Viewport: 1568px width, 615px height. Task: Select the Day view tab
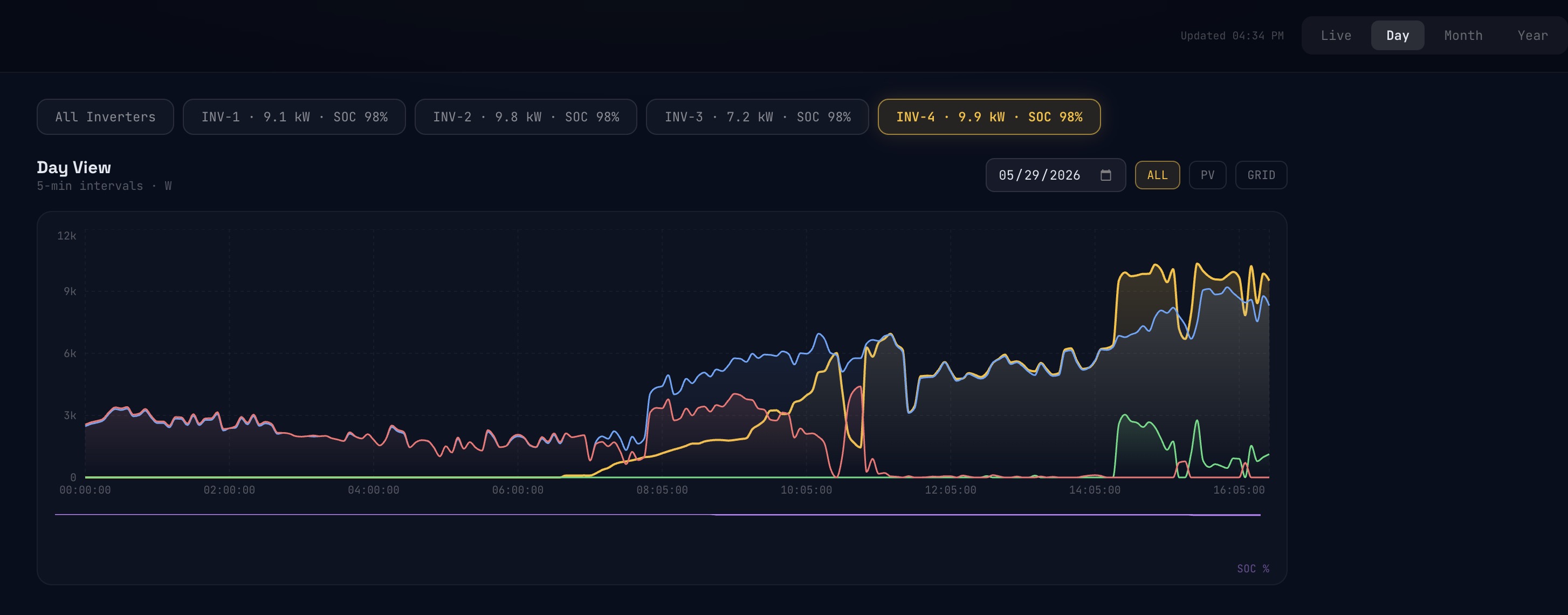1397,35
